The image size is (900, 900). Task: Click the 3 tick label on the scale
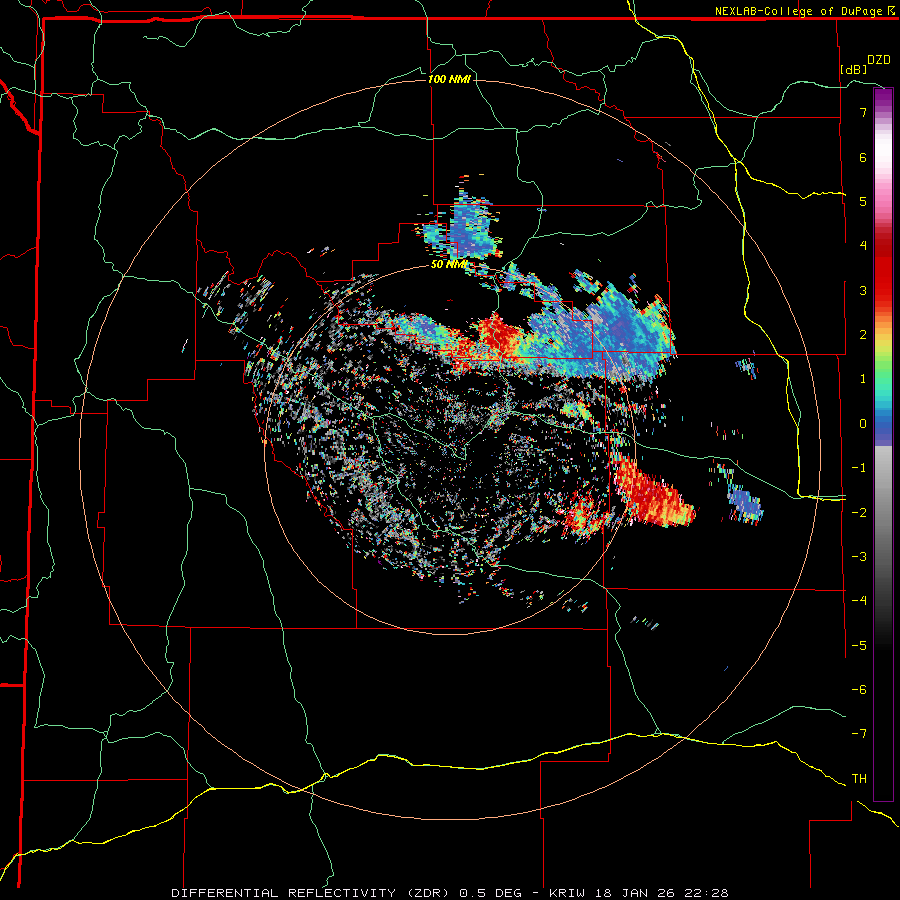pyautogui.click(x=863, y=290)
